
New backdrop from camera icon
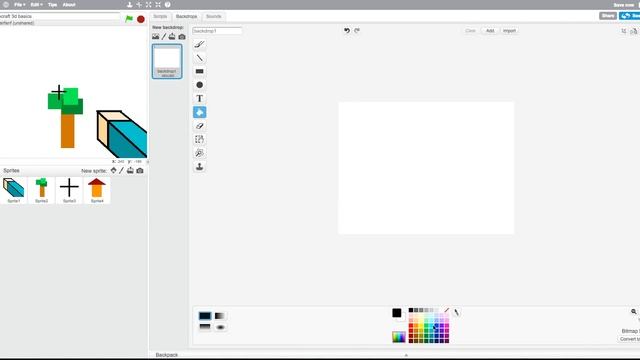pyautogui.click(x=182, y=37)
